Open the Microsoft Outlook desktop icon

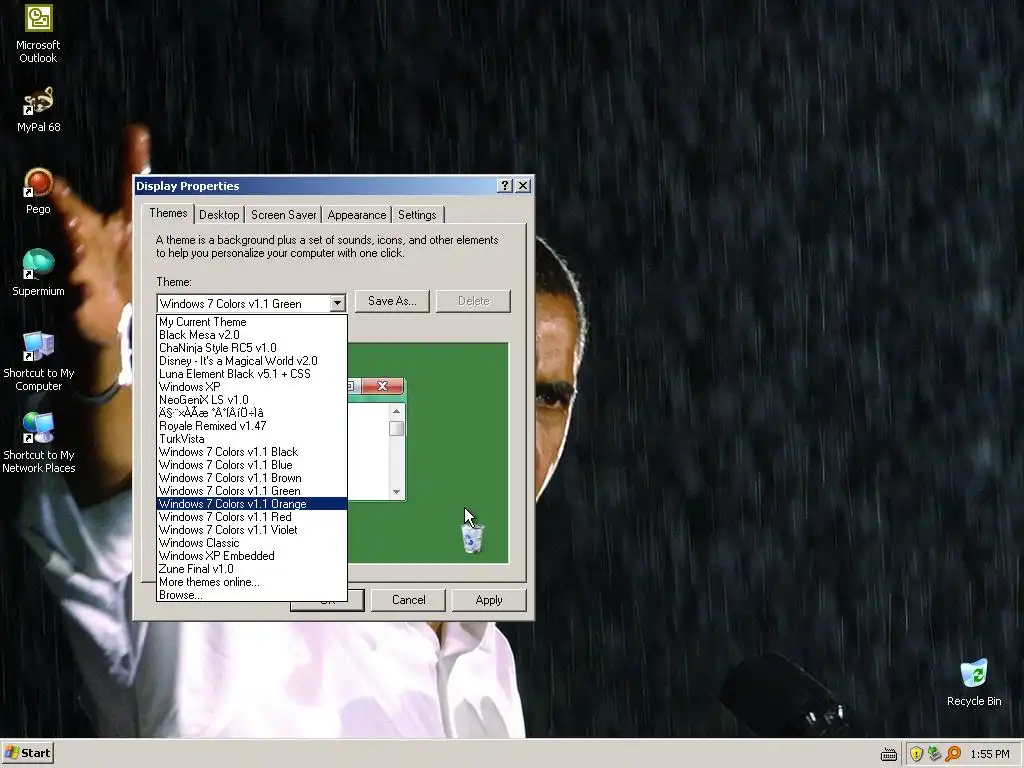point(38,34)
